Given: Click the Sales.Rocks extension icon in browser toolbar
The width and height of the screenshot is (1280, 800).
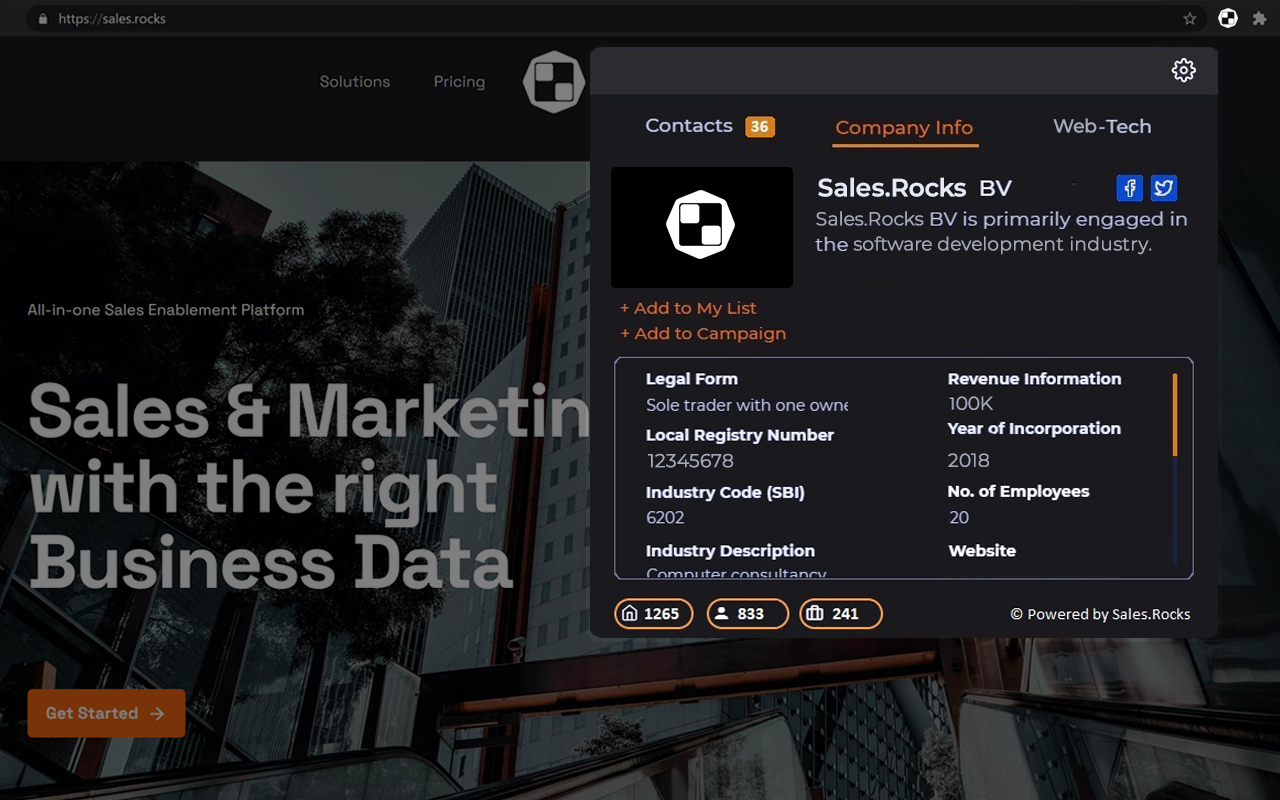Looking at the screenshot, I should 1227,18.
